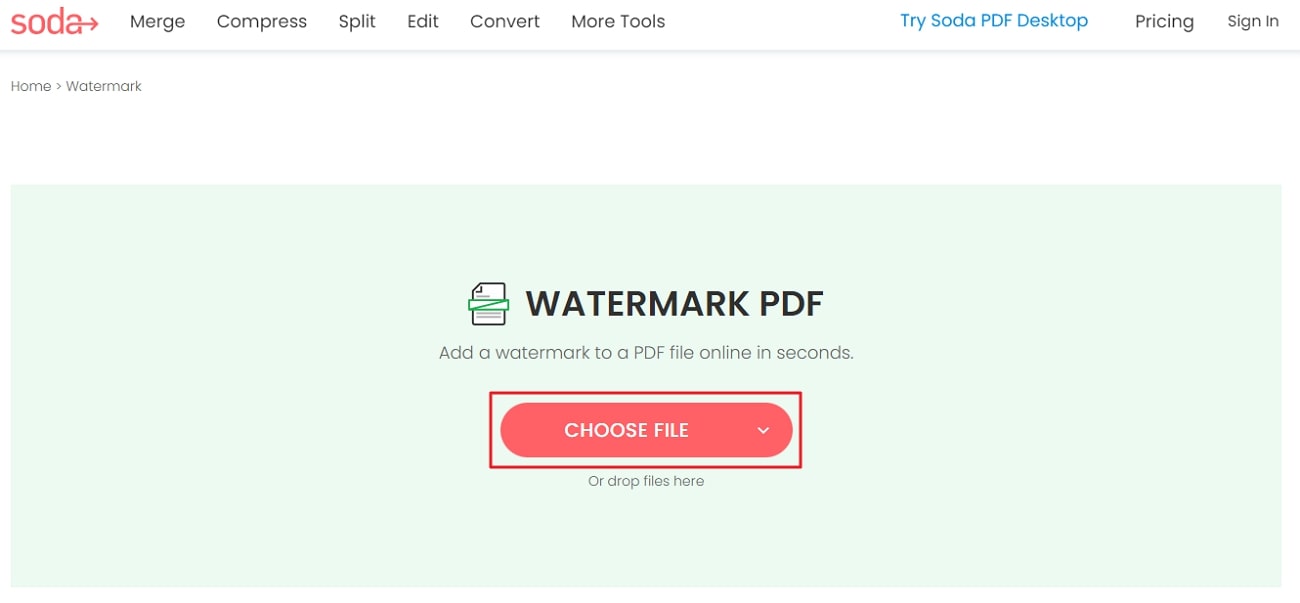Select Compress in the top navigation
The width and height of the screenshot is (1300, 603).
coord(261,21)
